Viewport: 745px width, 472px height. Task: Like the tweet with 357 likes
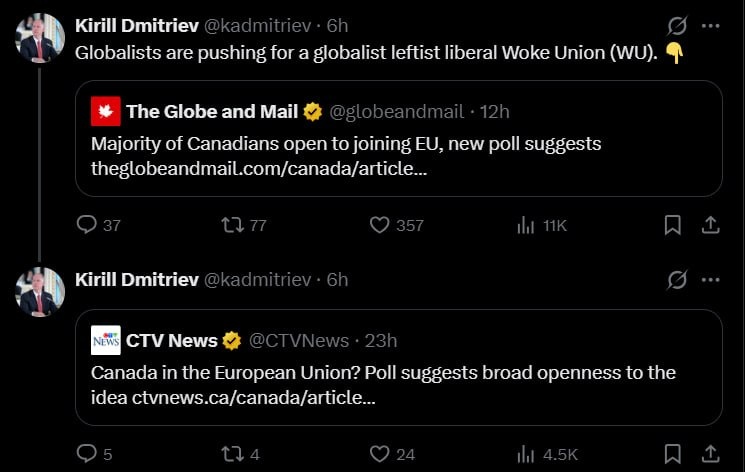(x=379, y=225)
